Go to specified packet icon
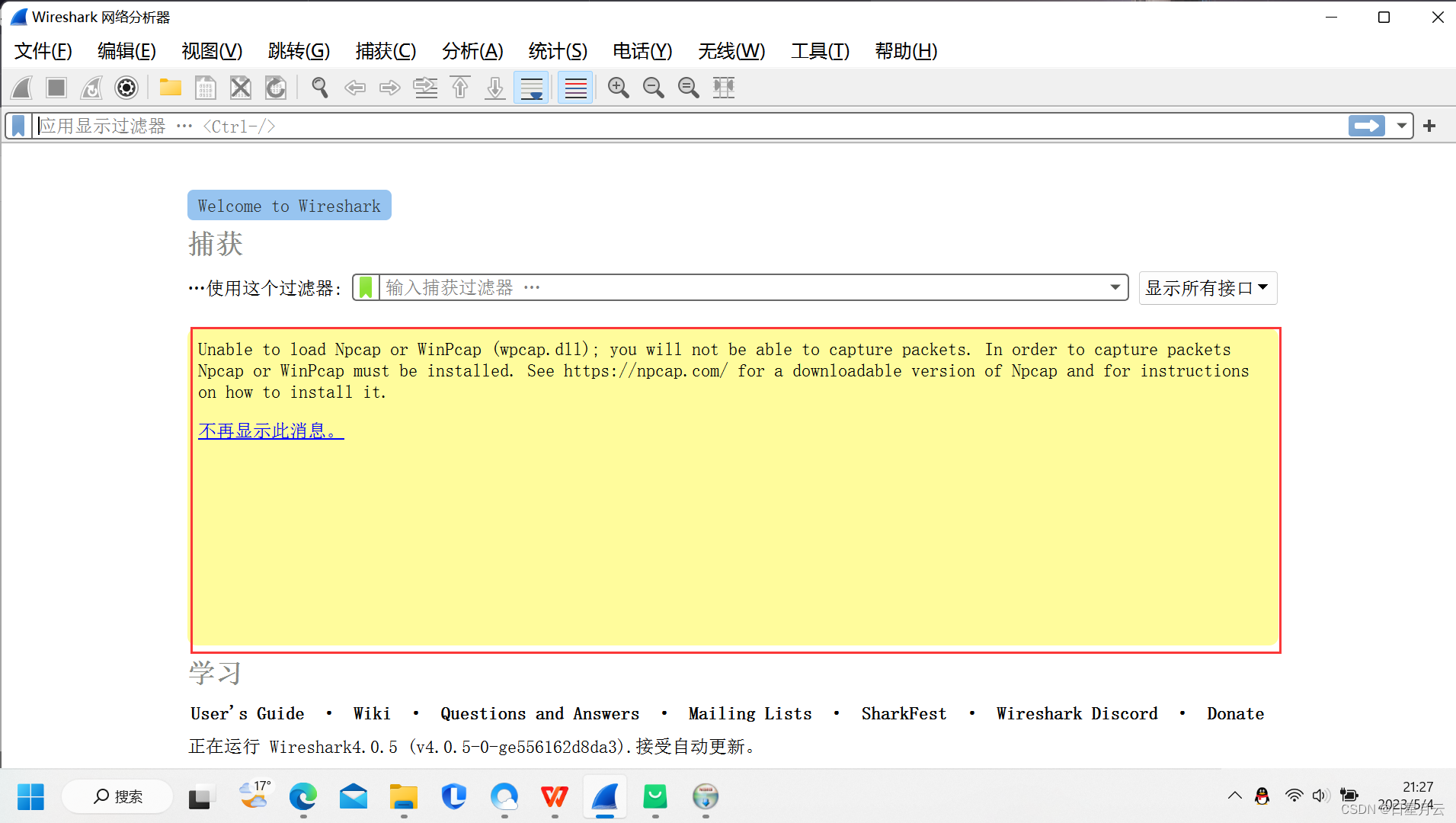The image size is (1456, 823). click(425, 88)
